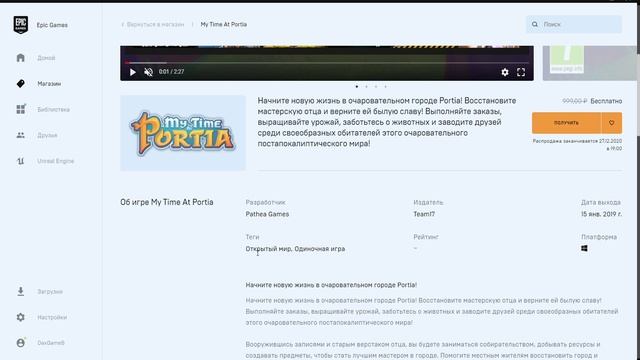Open the Настройки settings label

pos(52,317)
